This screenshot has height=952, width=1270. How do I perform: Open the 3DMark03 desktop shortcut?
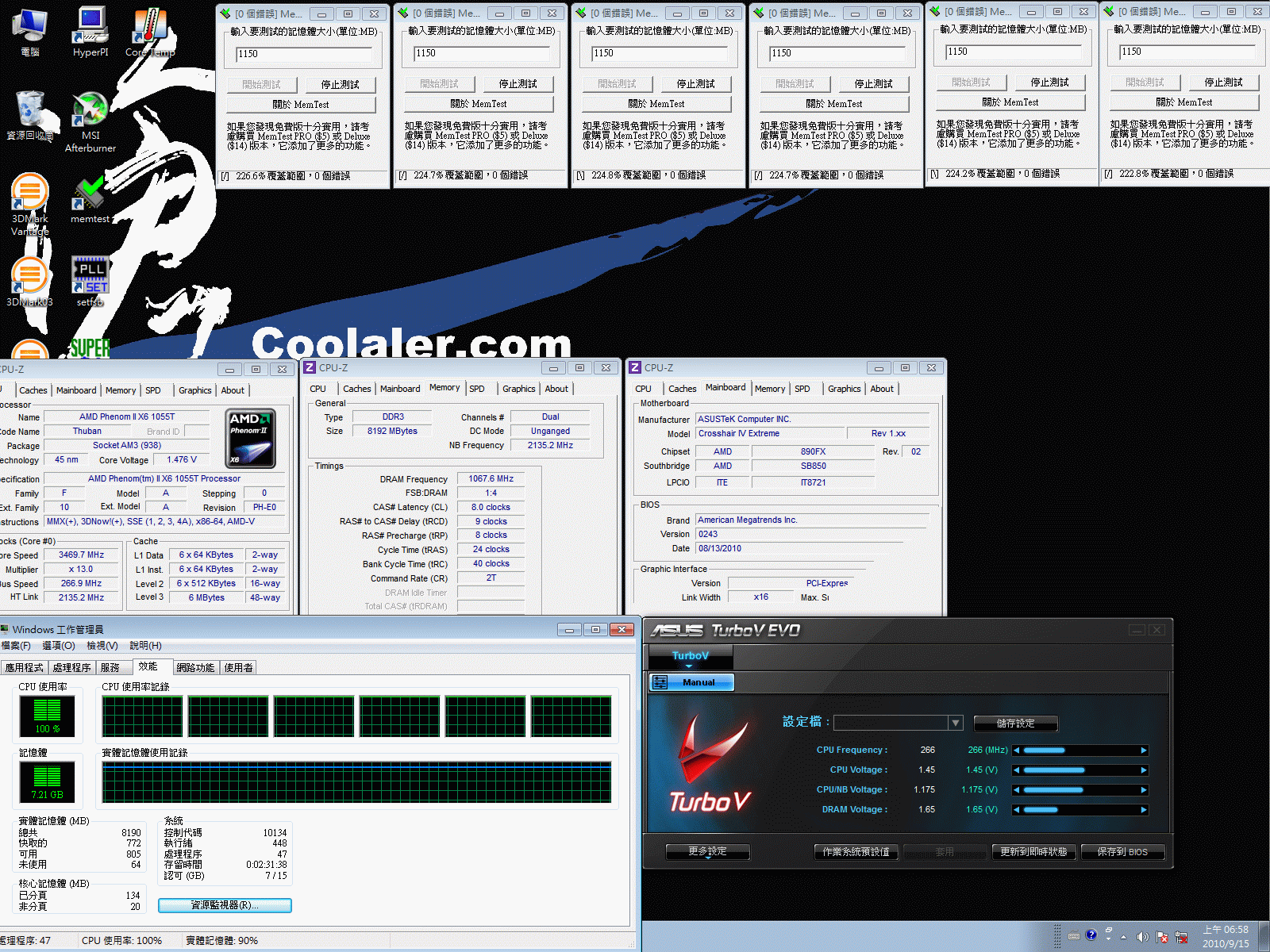click(30, 282)
